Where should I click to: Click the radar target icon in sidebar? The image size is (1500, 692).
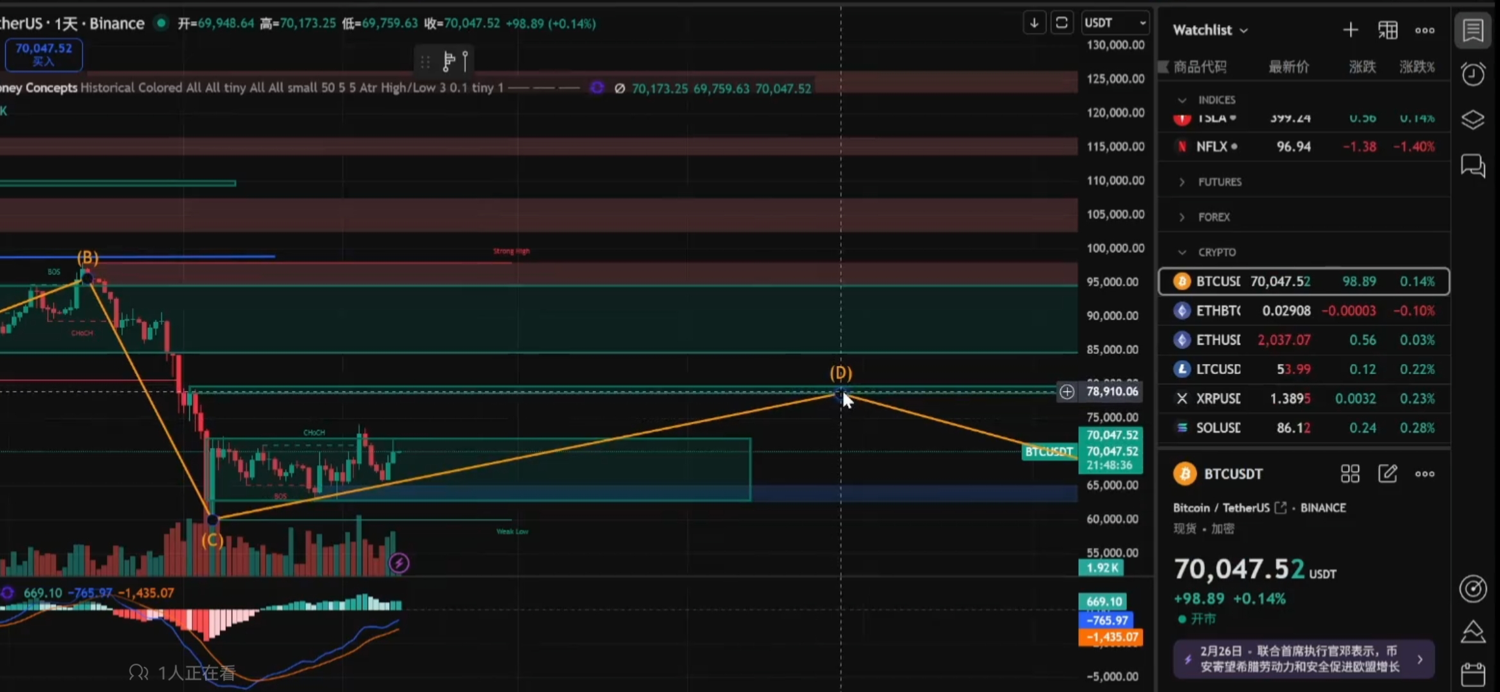1473,589
